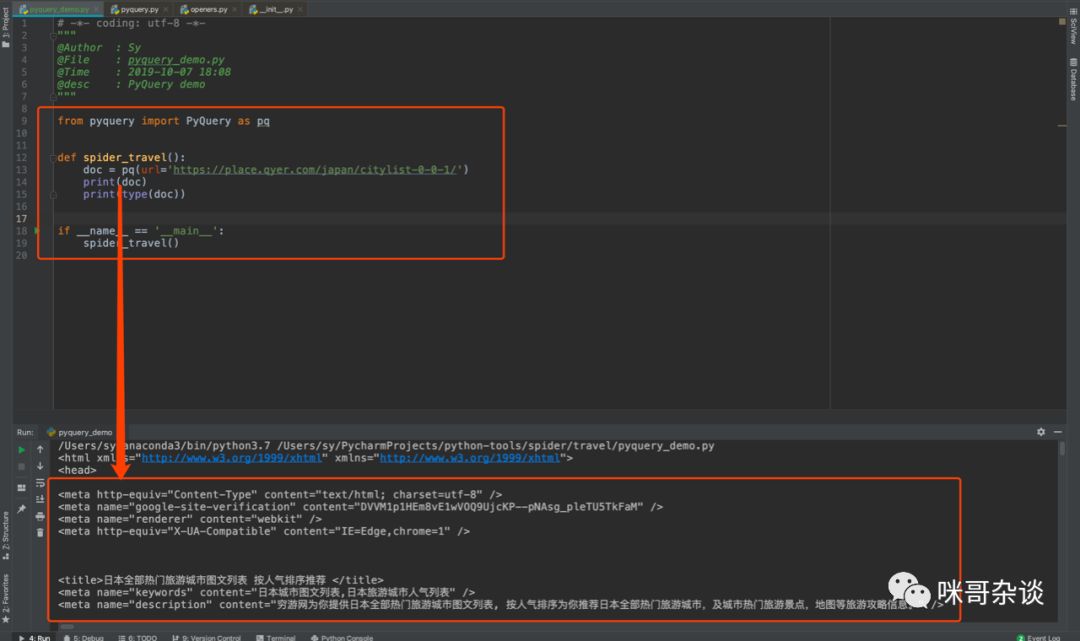Click the meta name="renderer" console line
This screenshot has width=1080, height=641.
(x=189, y=519)
